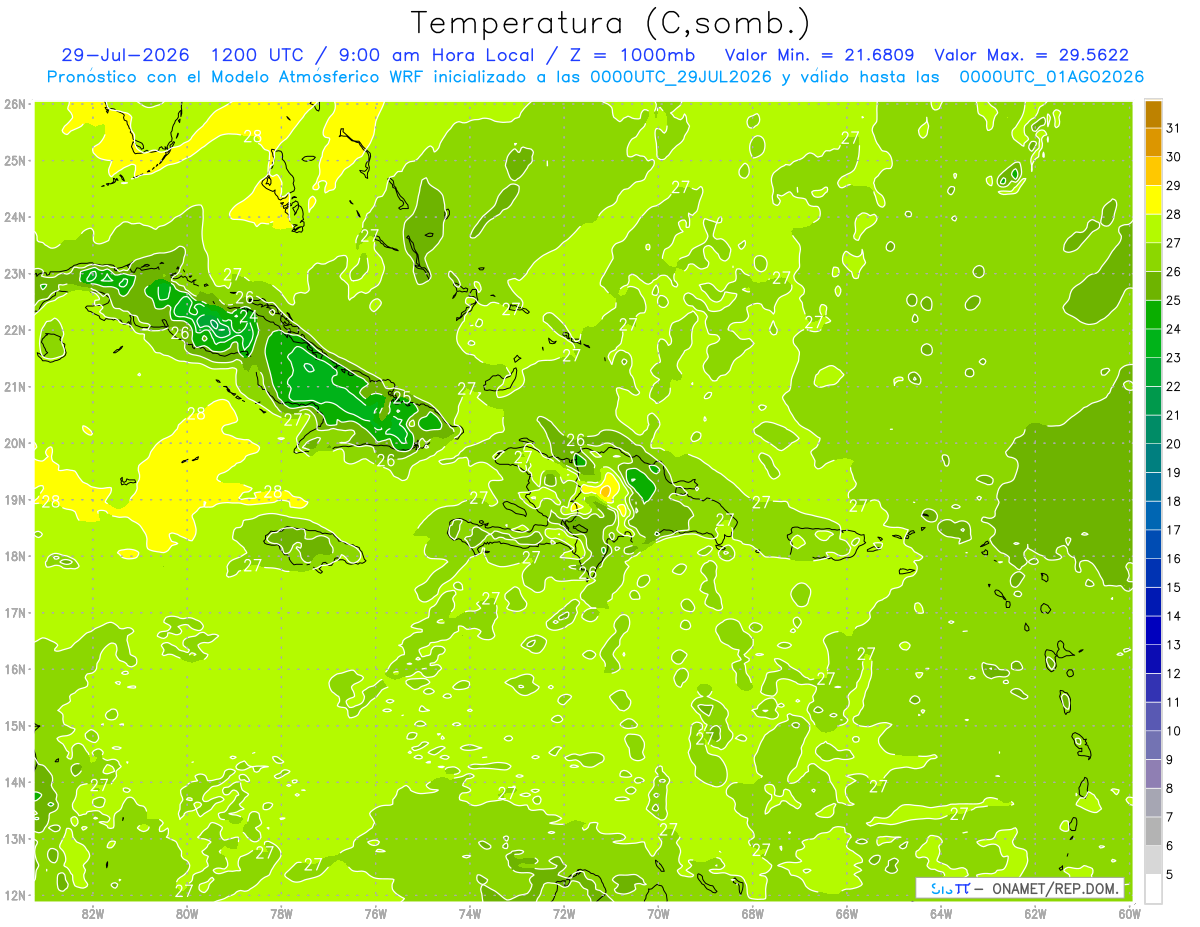Click the '74W' longitude axis label
Image resolution: width=1200 pixels, height=927 pixels.
pyautogui.click(x=470, y=913)
